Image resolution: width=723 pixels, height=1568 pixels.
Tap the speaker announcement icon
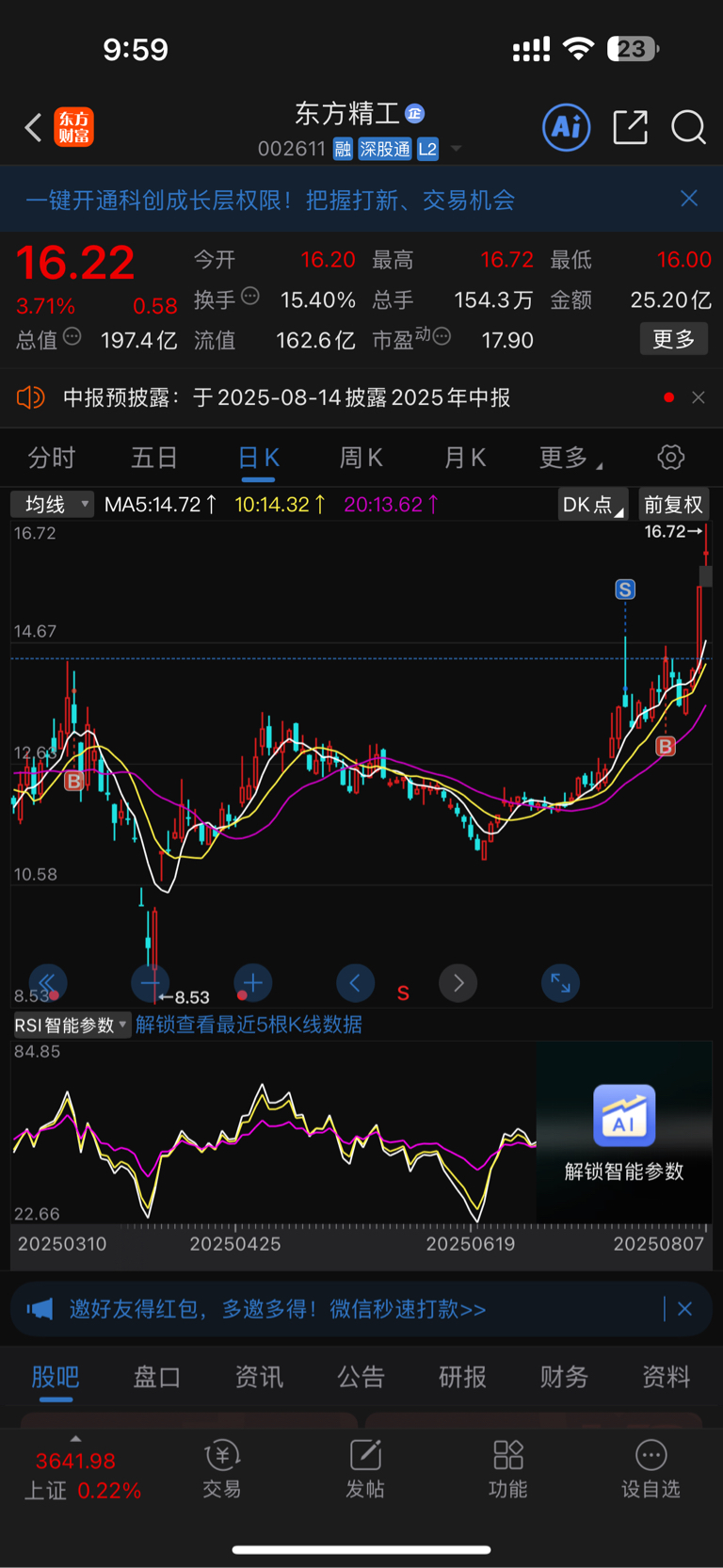click(30, 397)
